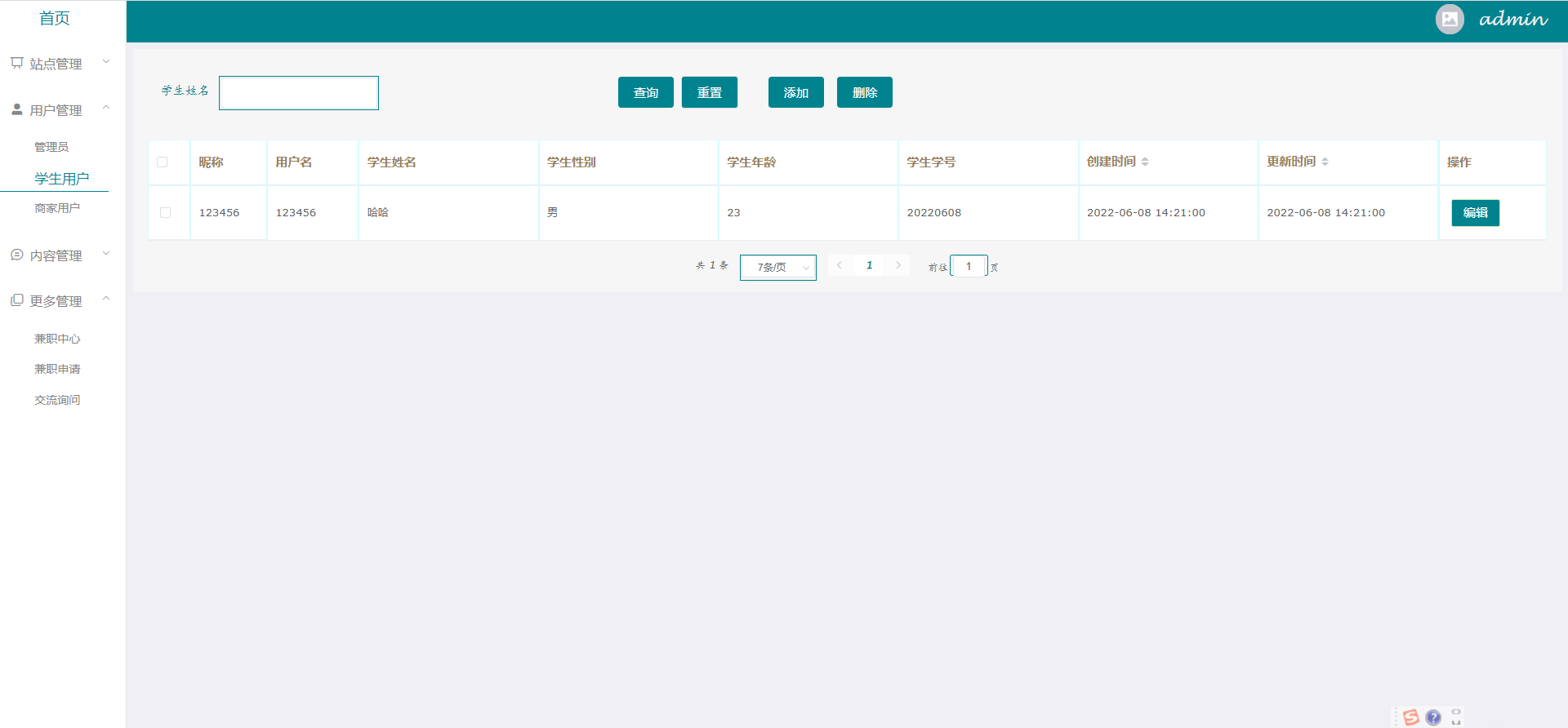Viewport: 1568px width, 728px height.
Task: Select 学生用户 in the sidebar
Action: pyautogui.click(x=62, y=179)
